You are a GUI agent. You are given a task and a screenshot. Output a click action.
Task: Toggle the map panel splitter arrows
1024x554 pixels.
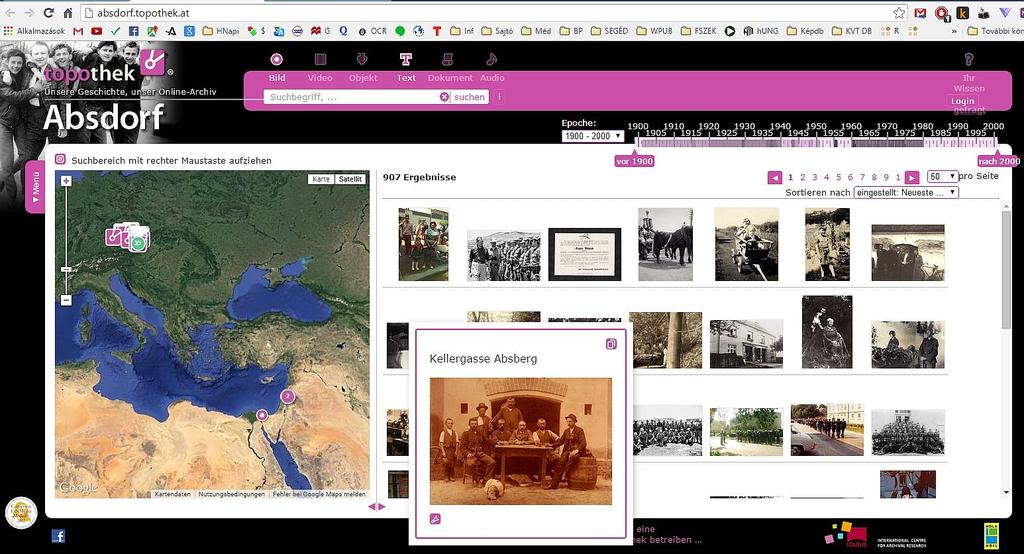(377, 506)
